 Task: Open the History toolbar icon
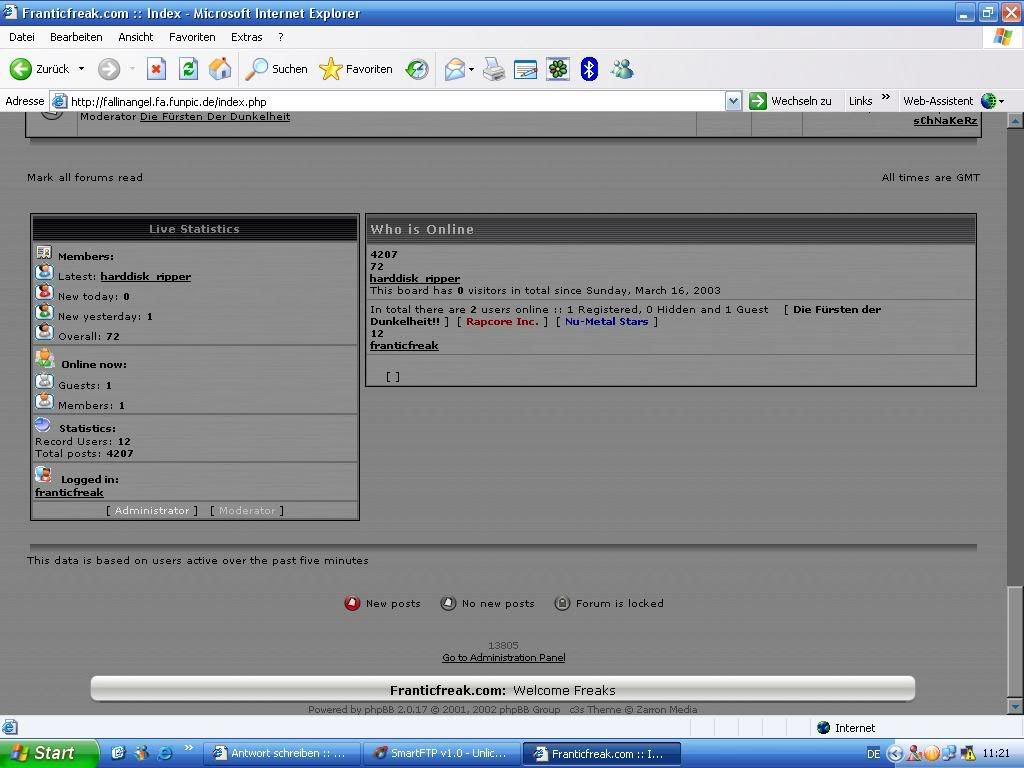pyautogui.click(x=417, y=69)
